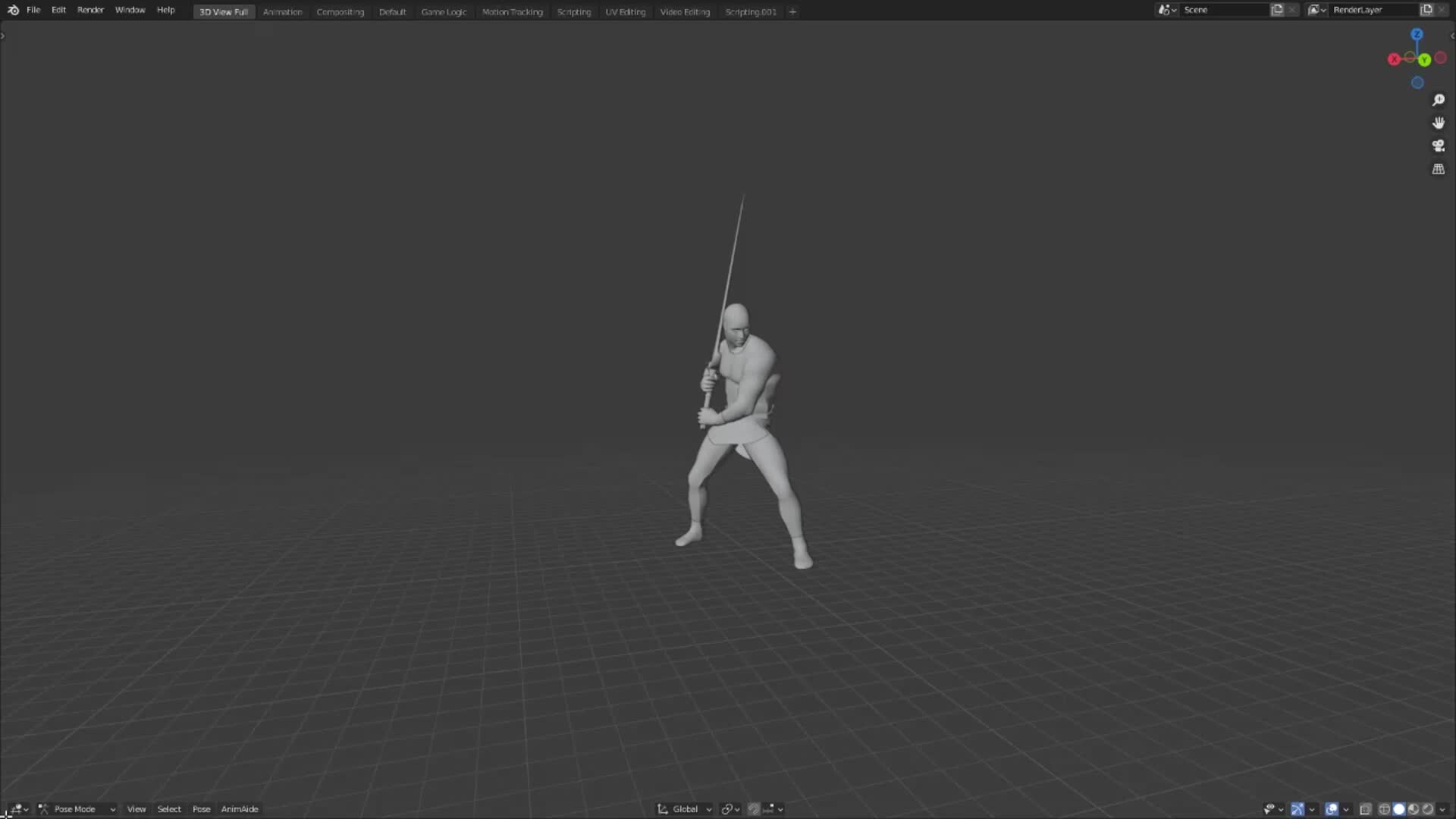Open the AnimAide menu
The height and width of the screenshot is (819, 1456).
240,809
